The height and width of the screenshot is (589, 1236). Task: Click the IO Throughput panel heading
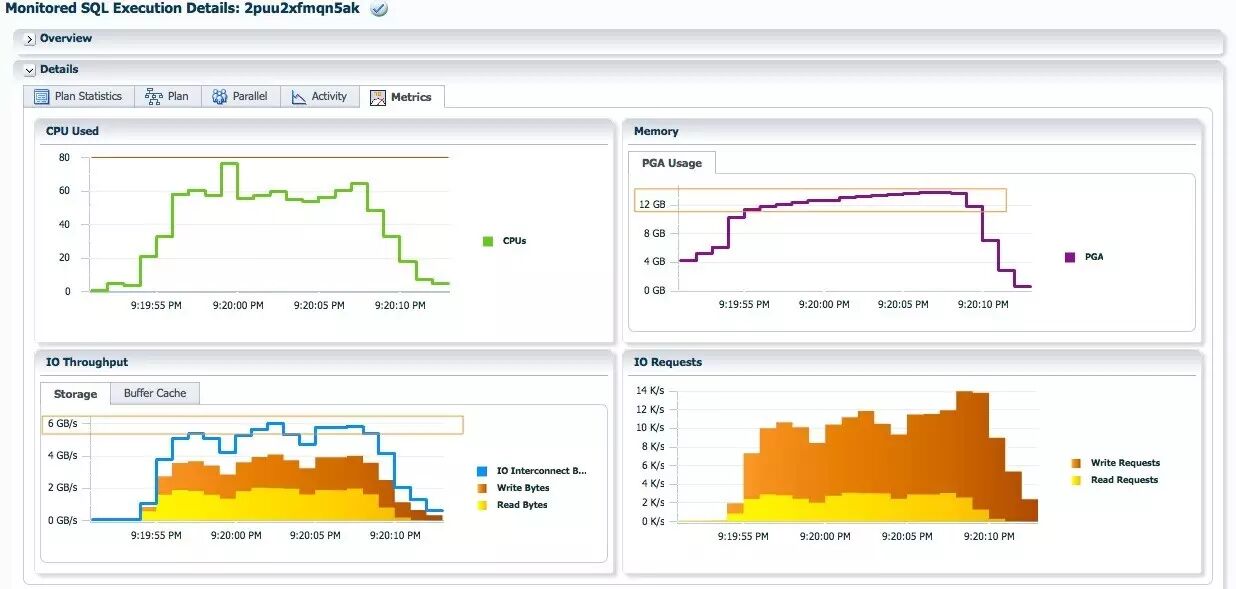87,362
